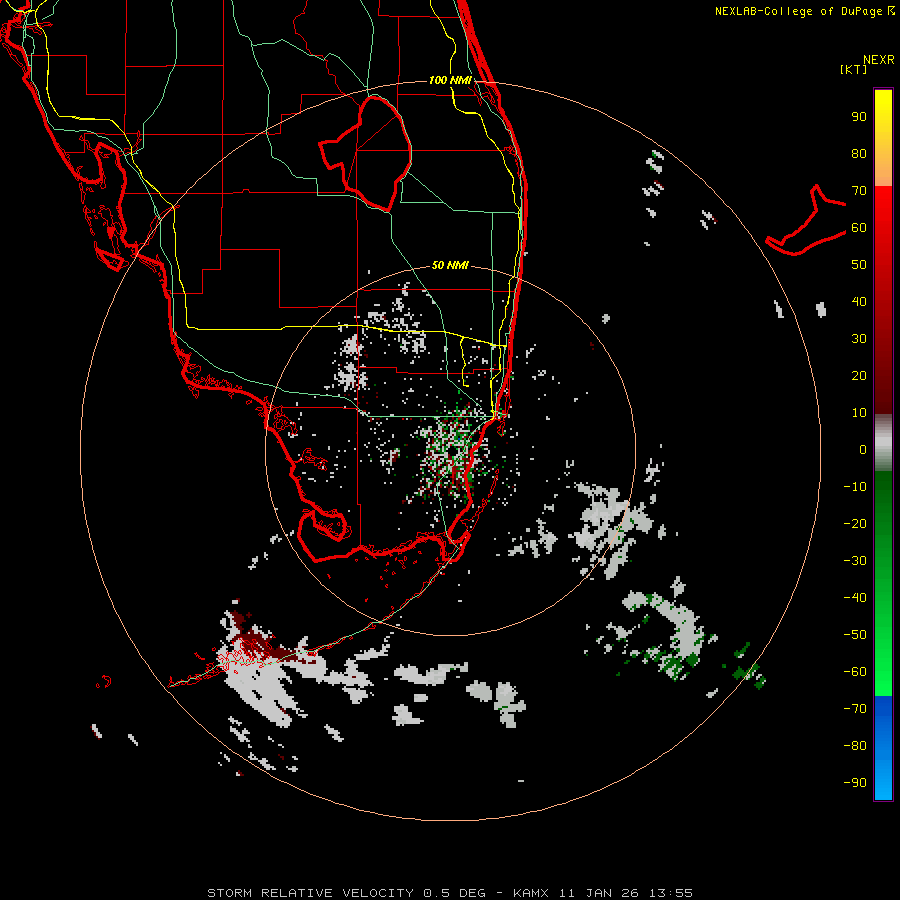Click the 90 value on the velocity scale
900x900 pixels.
tap(859, 117)
